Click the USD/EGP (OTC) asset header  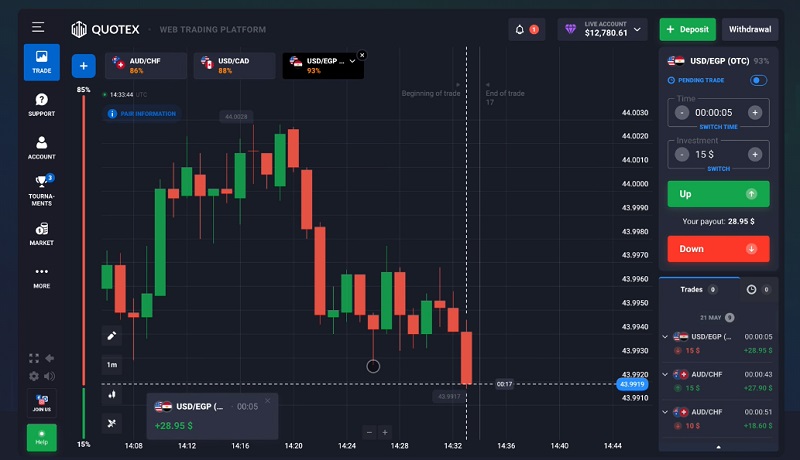click(718, 61)
